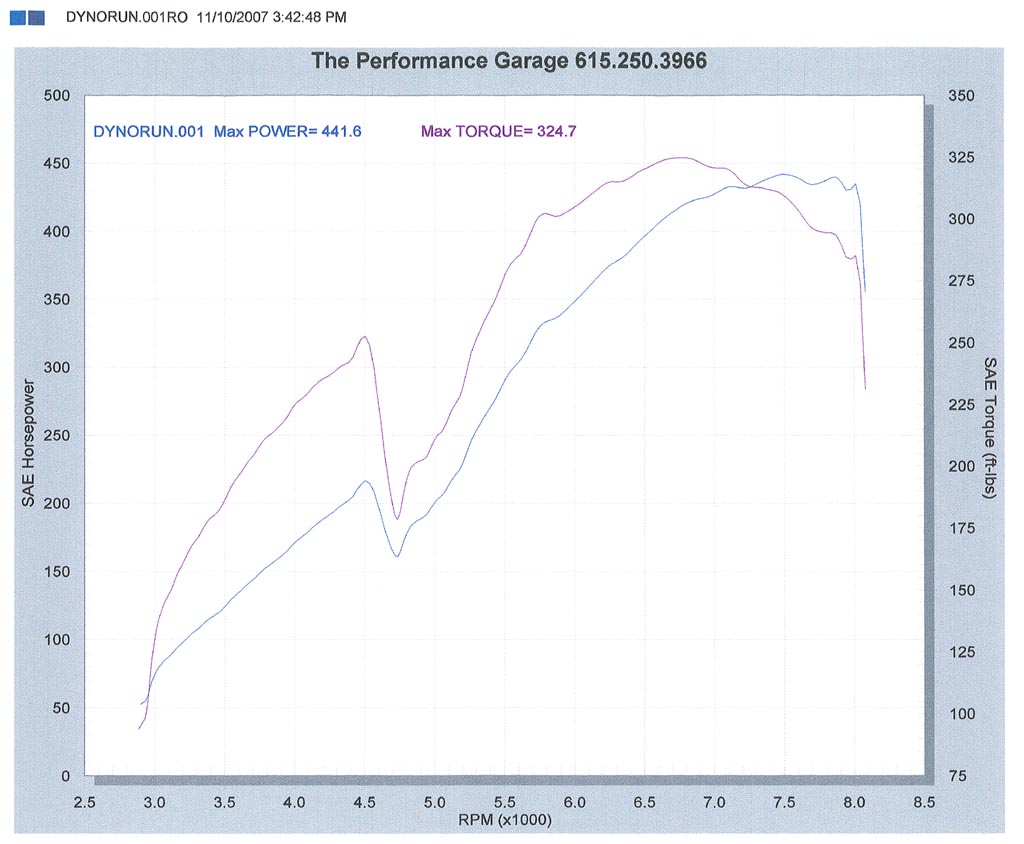Click the first blue square legend swatch

tap(18, 18)
